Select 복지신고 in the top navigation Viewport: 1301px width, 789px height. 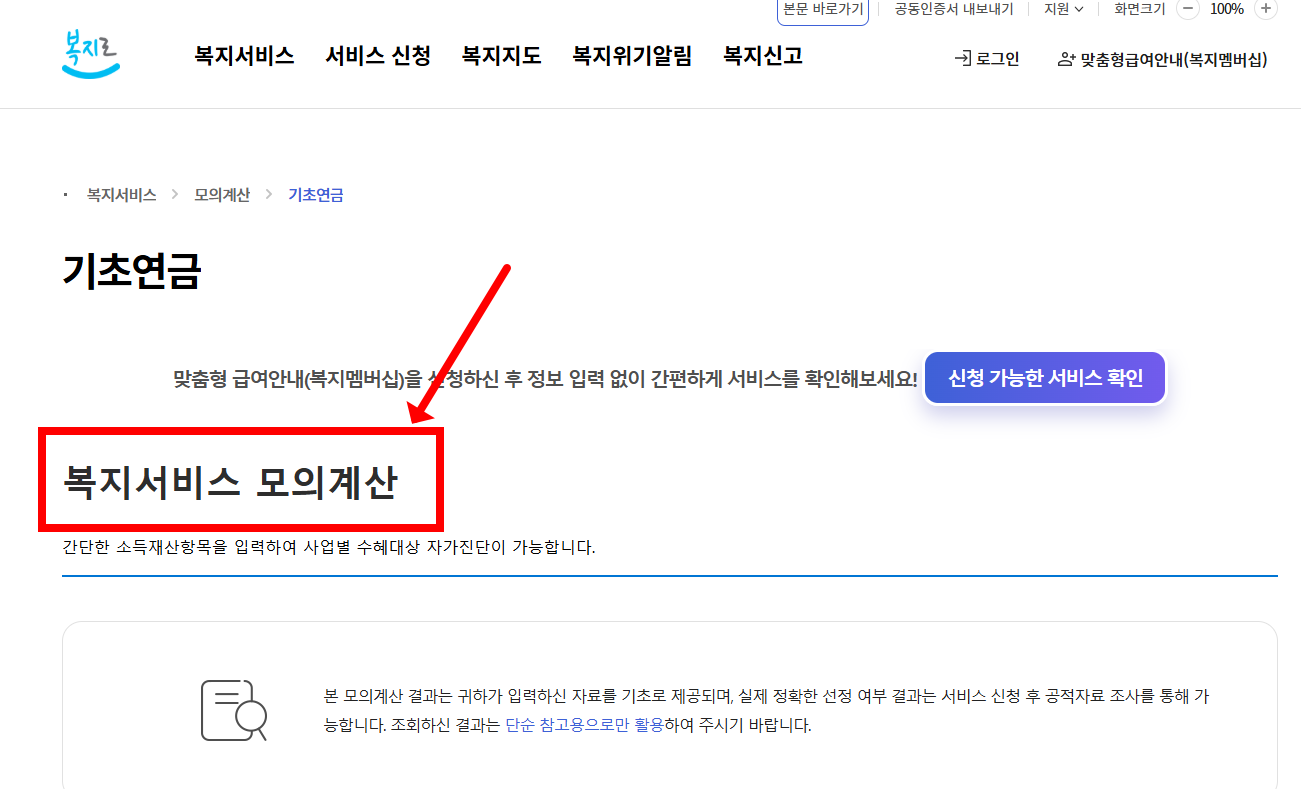coord(761,56)
